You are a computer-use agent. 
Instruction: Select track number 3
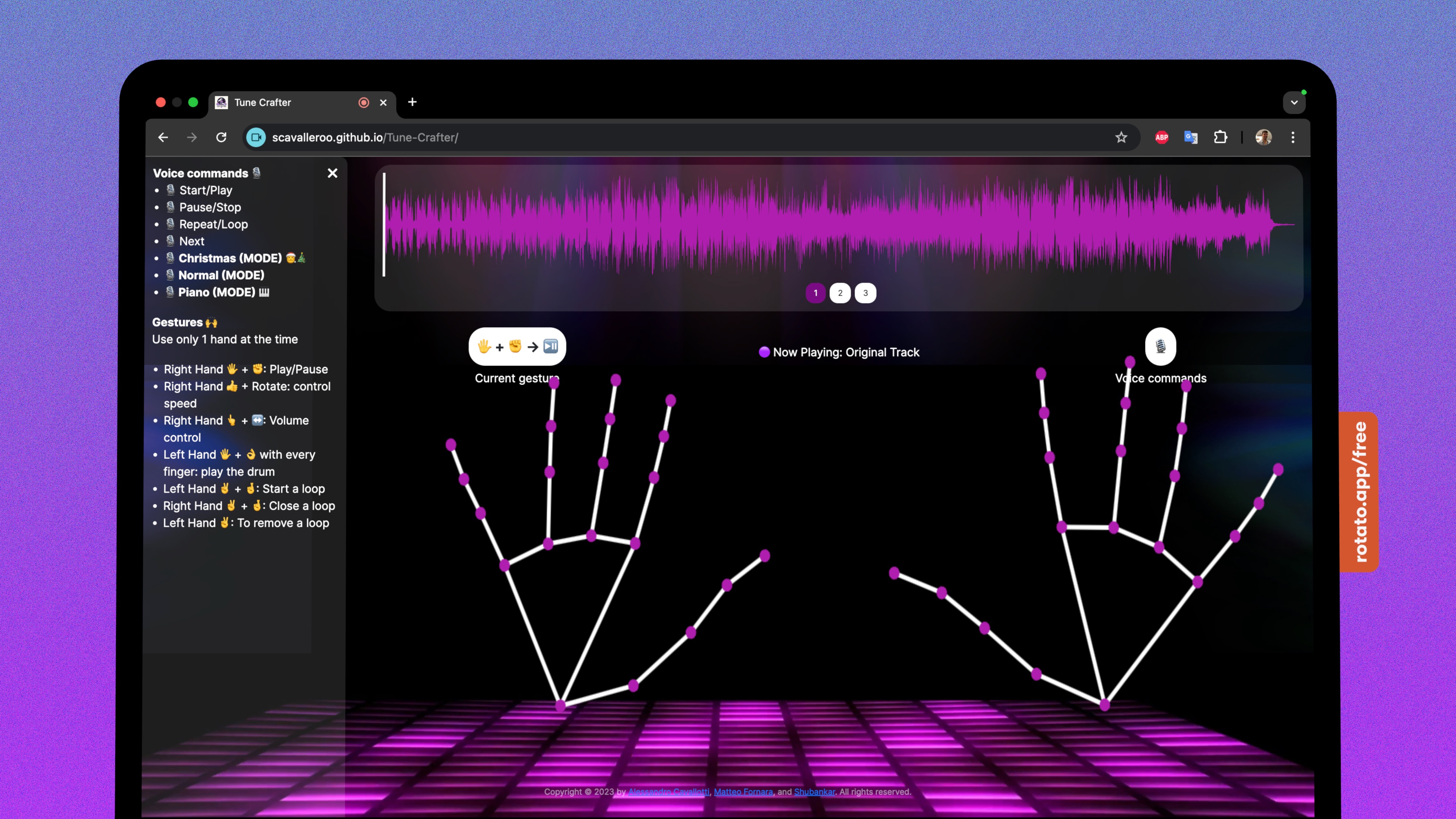(x=865, y=293)
